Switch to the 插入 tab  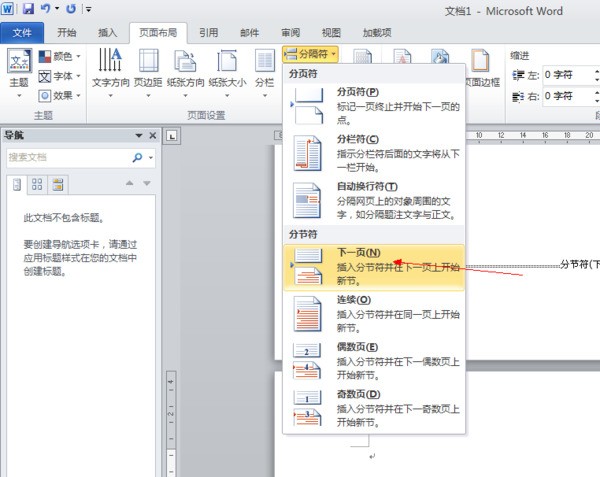pos(107,33)
